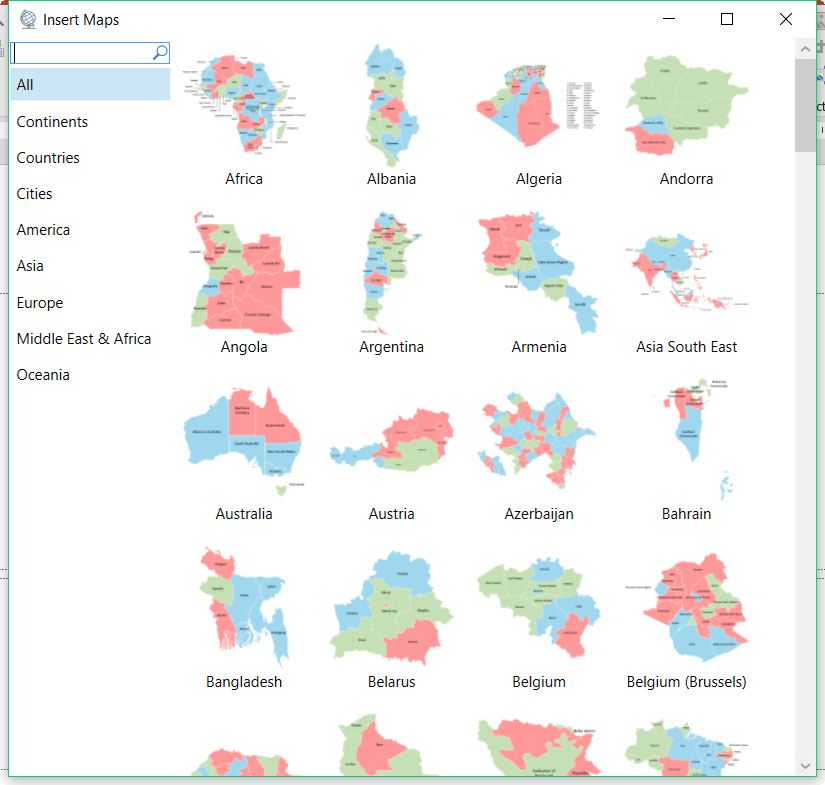The height and width of the screenshot is (785, 825).
Task: Select the Algeria map thumbnail
Action: 538,105
